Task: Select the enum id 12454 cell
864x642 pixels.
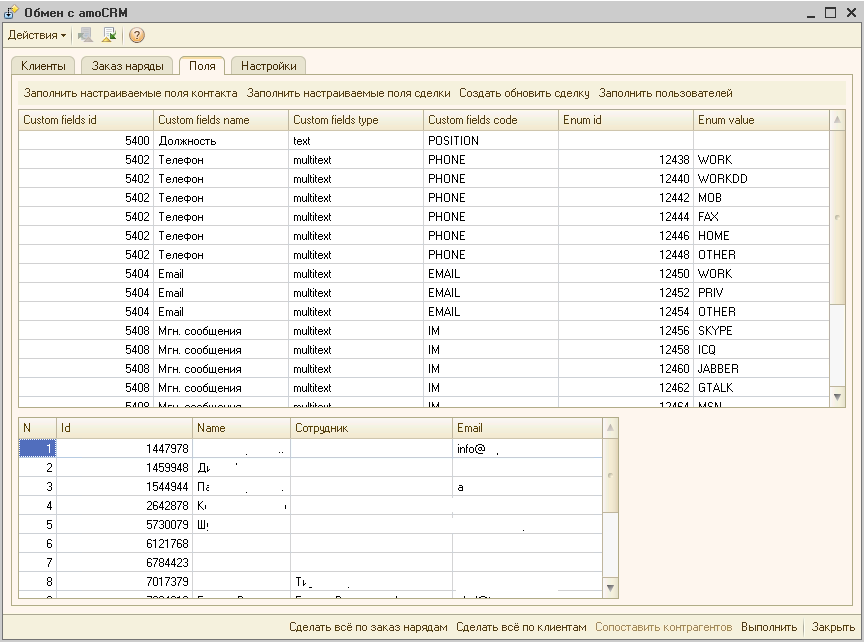Action: (626, 312)
